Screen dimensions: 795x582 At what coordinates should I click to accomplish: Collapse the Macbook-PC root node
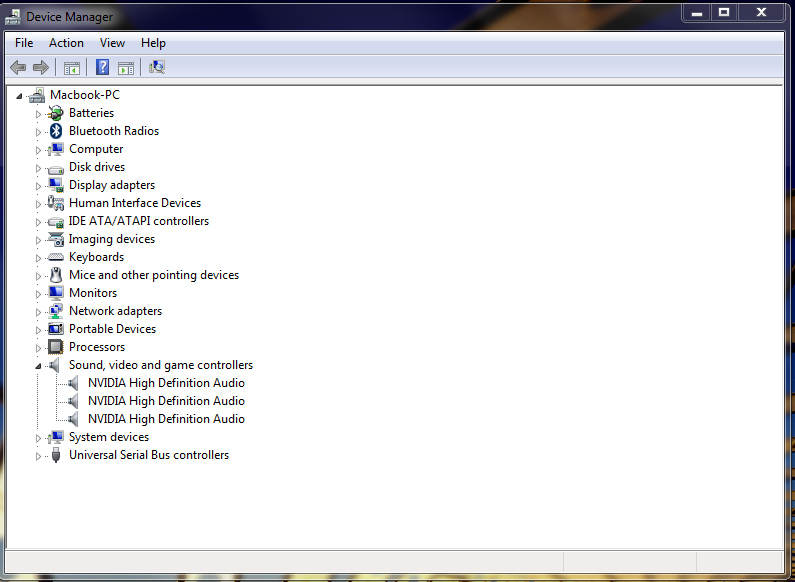(x=19, y=95)
